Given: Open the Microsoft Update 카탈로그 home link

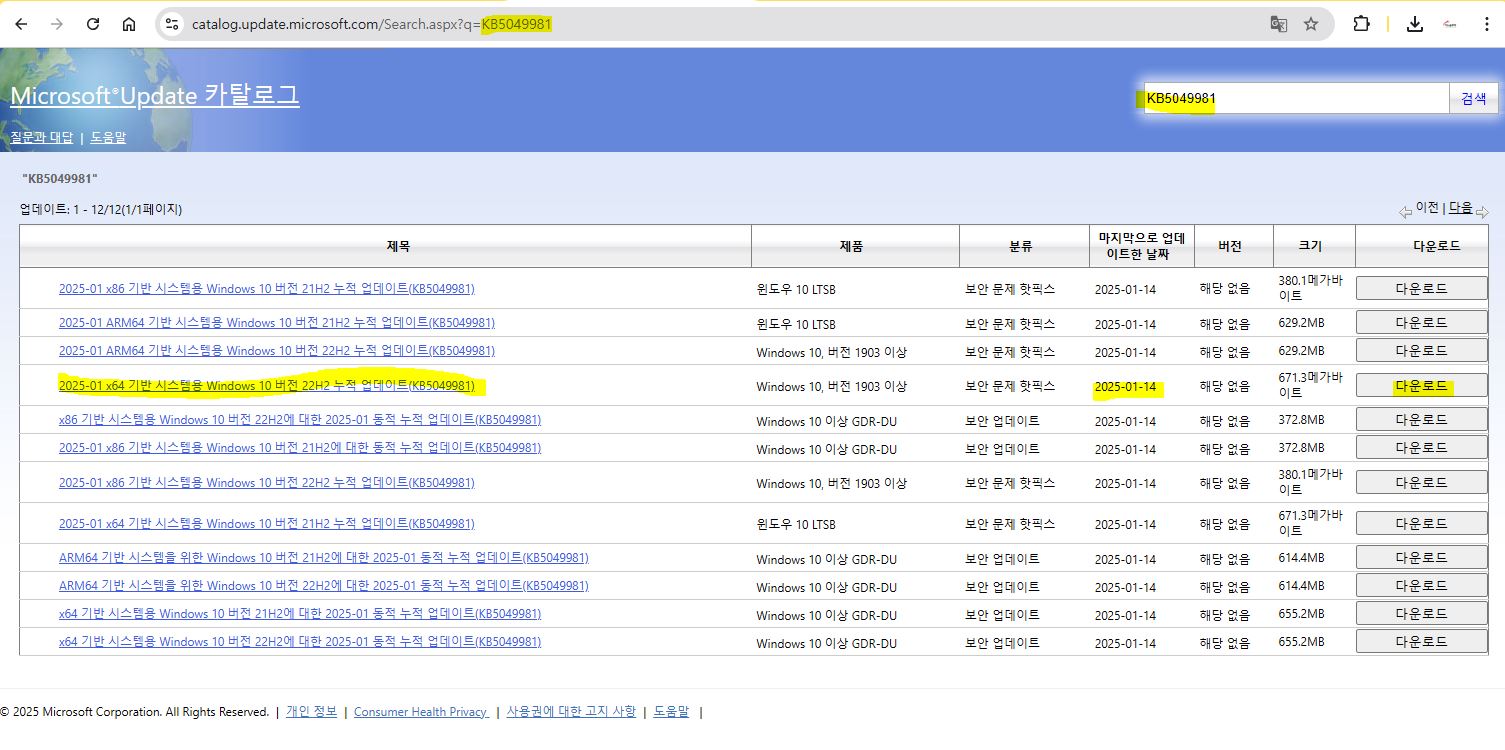Looking at the screenshot, I should [155, 96].
